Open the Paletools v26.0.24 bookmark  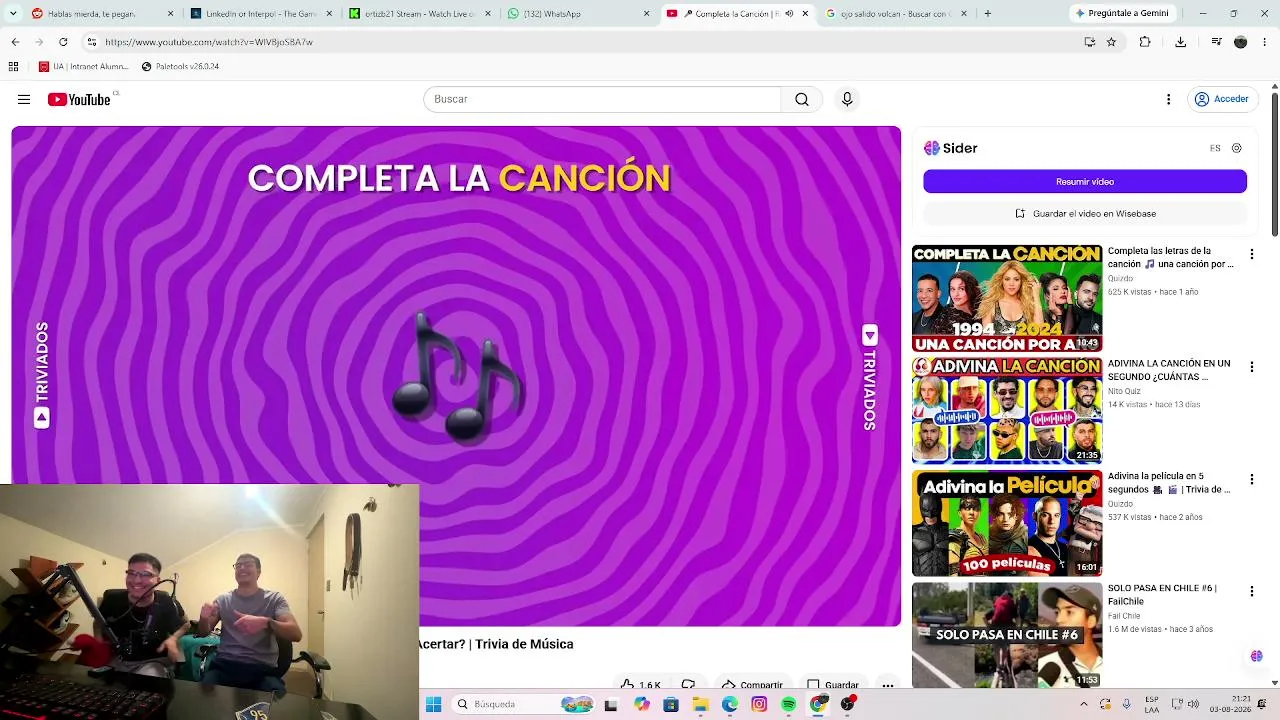click(x=180, y=66)
